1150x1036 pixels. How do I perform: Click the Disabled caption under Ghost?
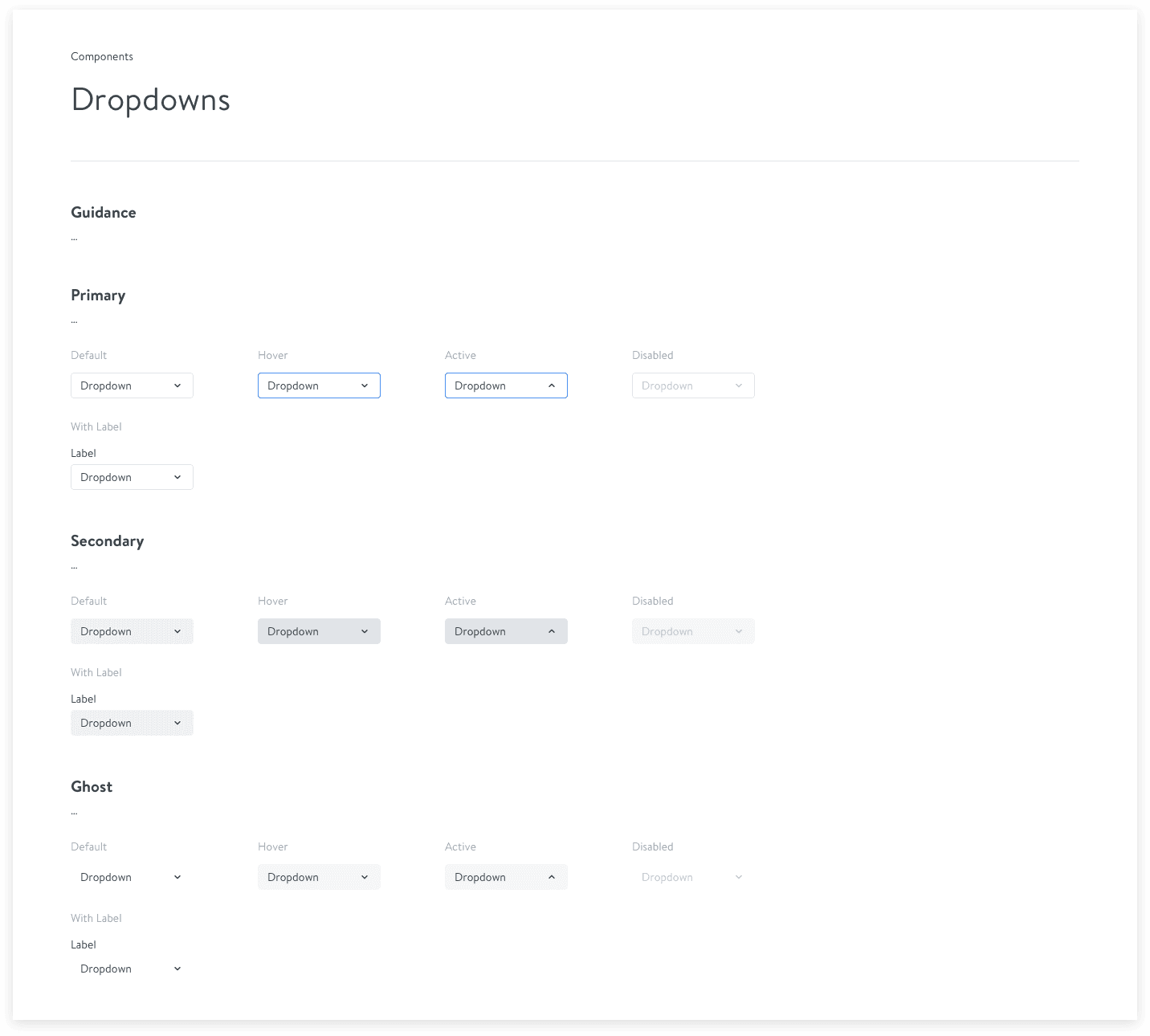[x=653, y=846]
